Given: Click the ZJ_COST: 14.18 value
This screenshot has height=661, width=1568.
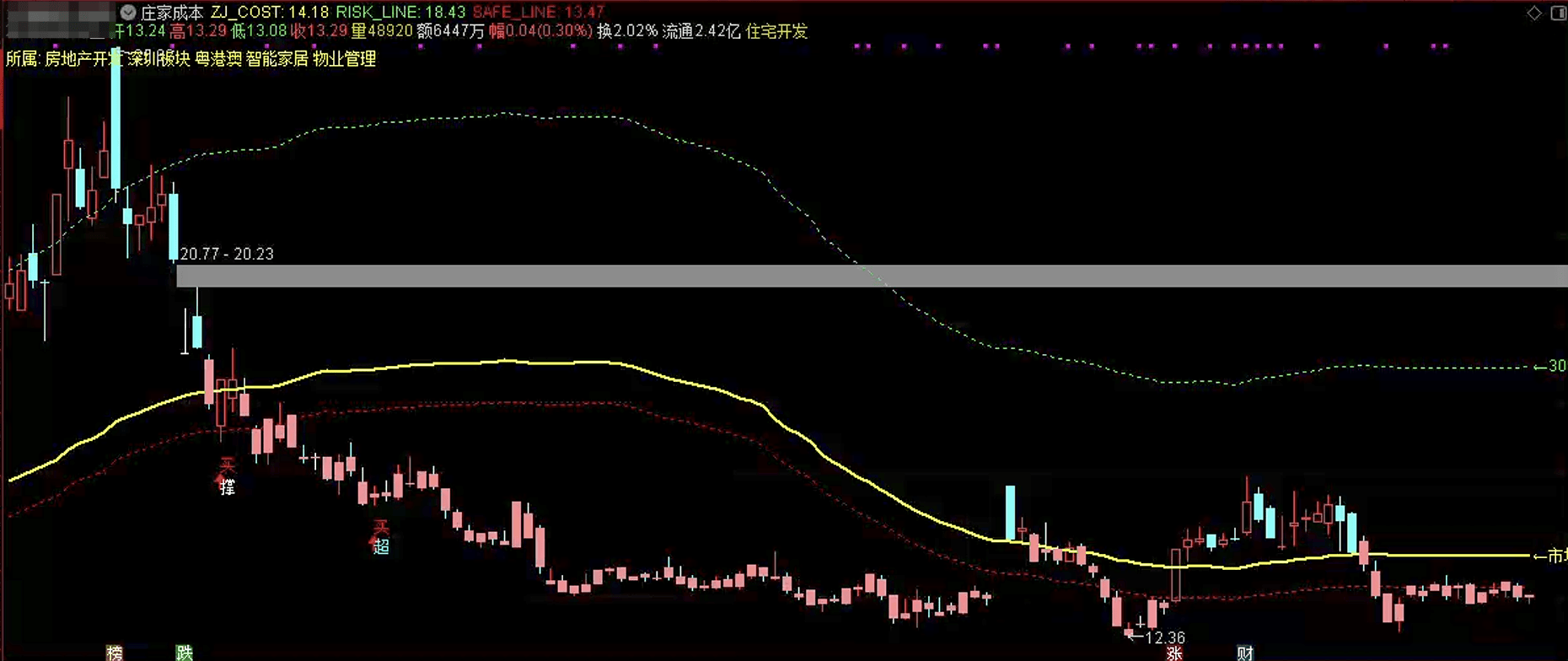Looking at the screenshot, I should click(270, 13).
